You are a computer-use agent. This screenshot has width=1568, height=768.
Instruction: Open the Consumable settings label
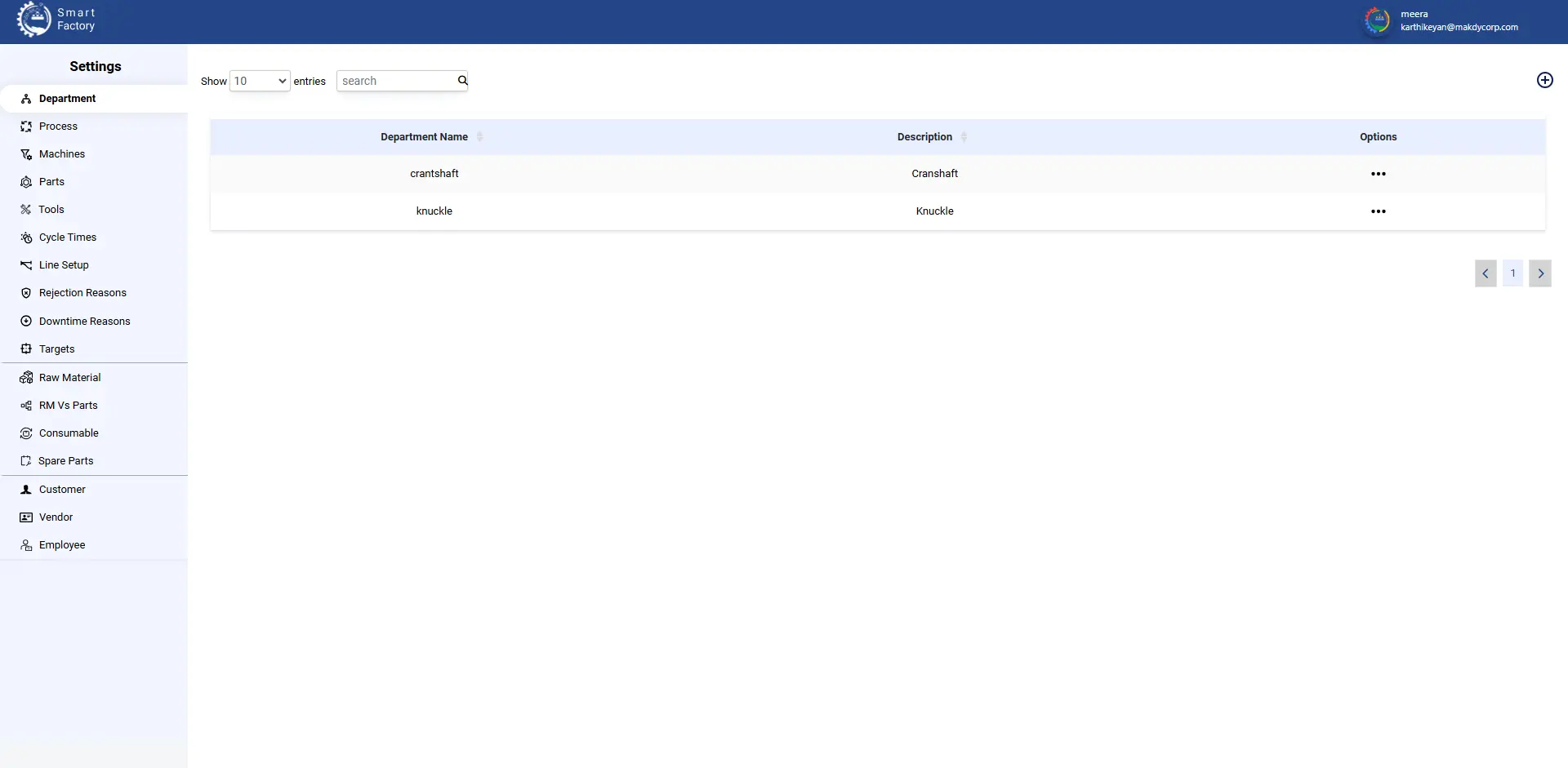[x=69, y=433]
